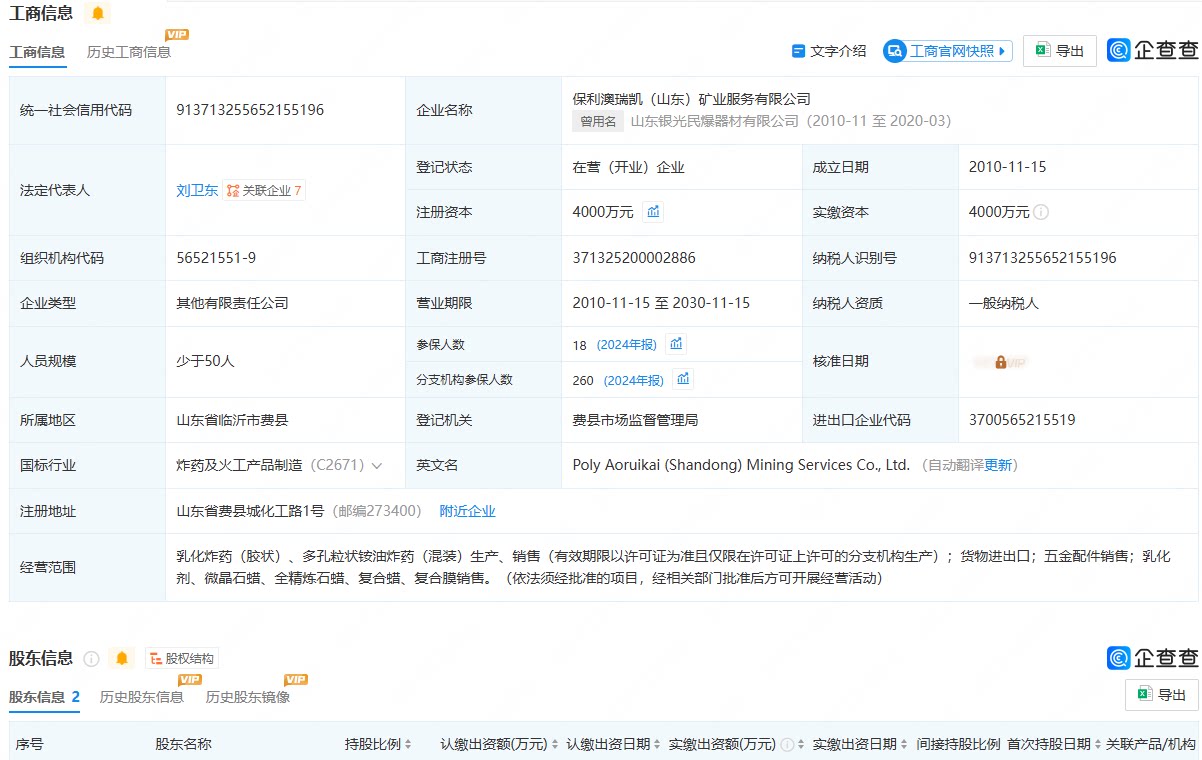Image resolution: width=1202 pixels, height=760 pixels.
Task: Open the 股权结构 equity structure button
Action: pyautogui.click(x=181, y=658)
